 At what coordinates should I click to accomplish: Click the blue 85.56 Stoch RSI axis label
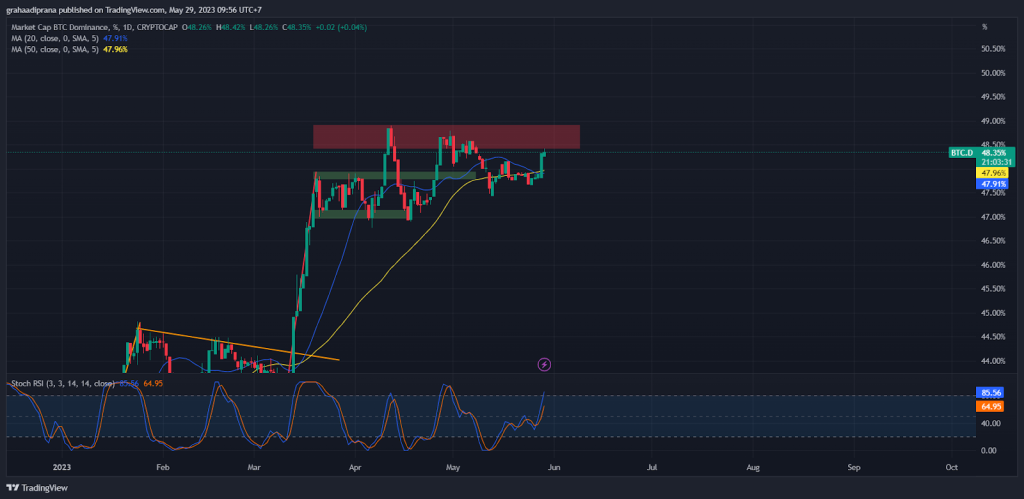tap(992, 393)
